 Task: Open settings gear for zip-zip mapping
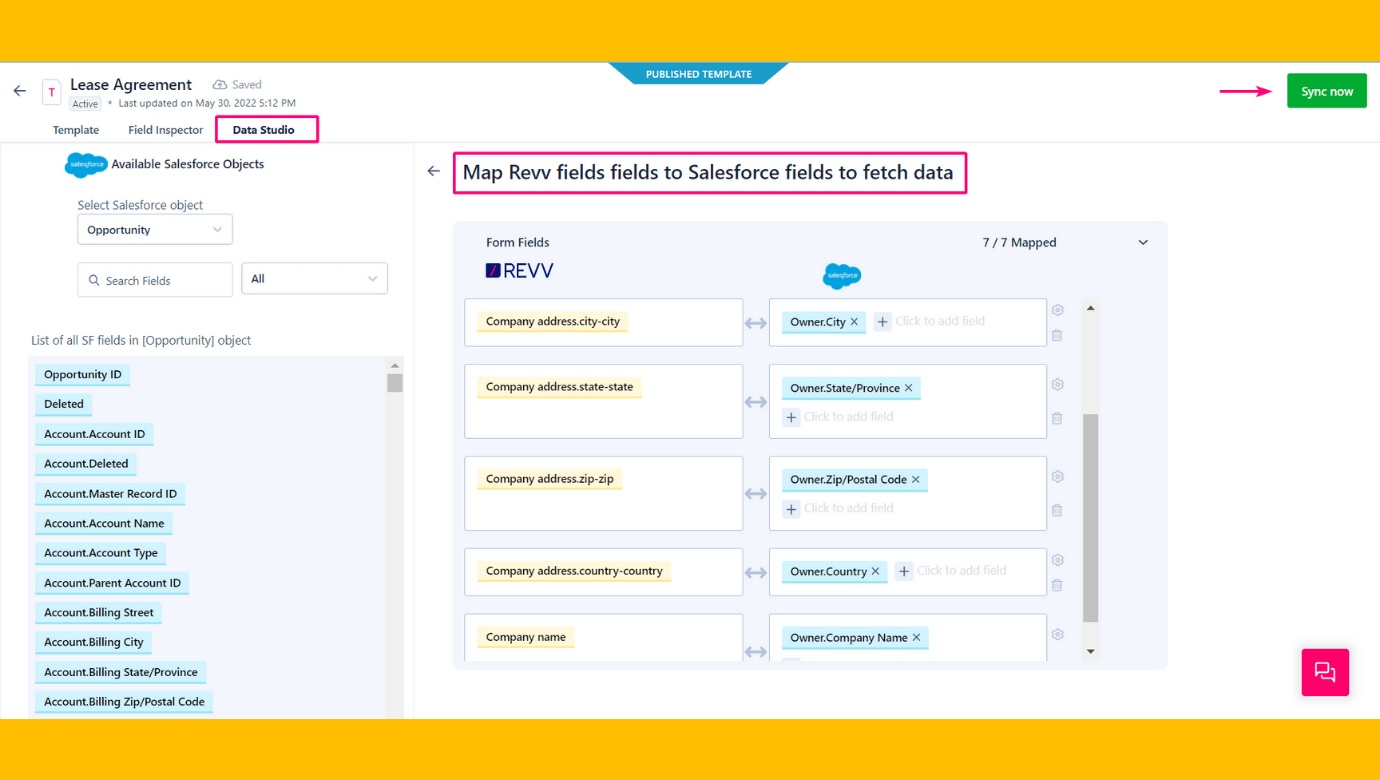[x=1057, y=476]
